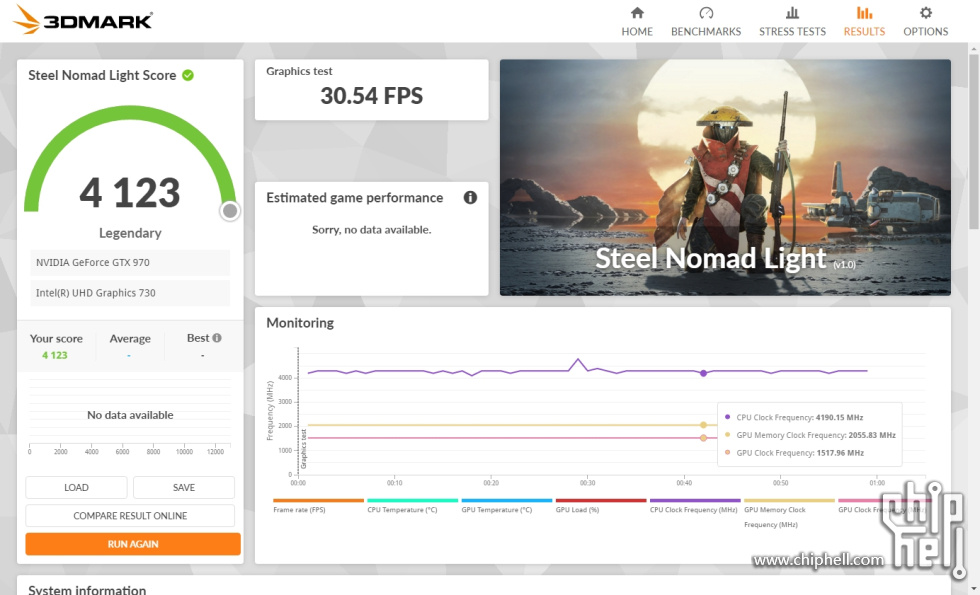Click the purple CPU clock data point on the chart
The image size is (980, 595).
pos(704,373)
